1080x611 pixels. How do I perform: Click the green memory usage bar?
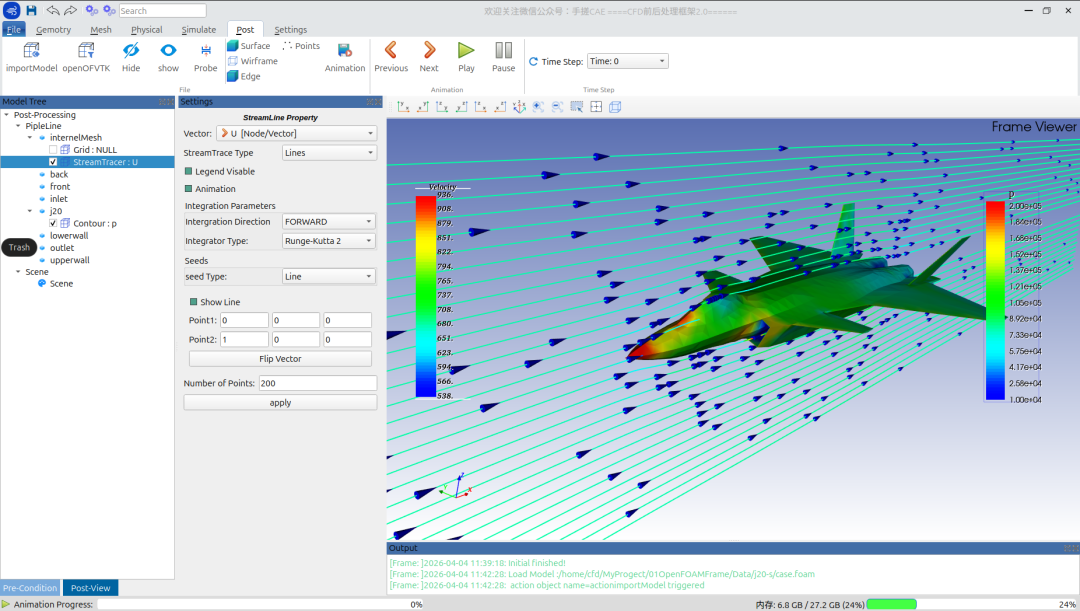tap(891, 604)
